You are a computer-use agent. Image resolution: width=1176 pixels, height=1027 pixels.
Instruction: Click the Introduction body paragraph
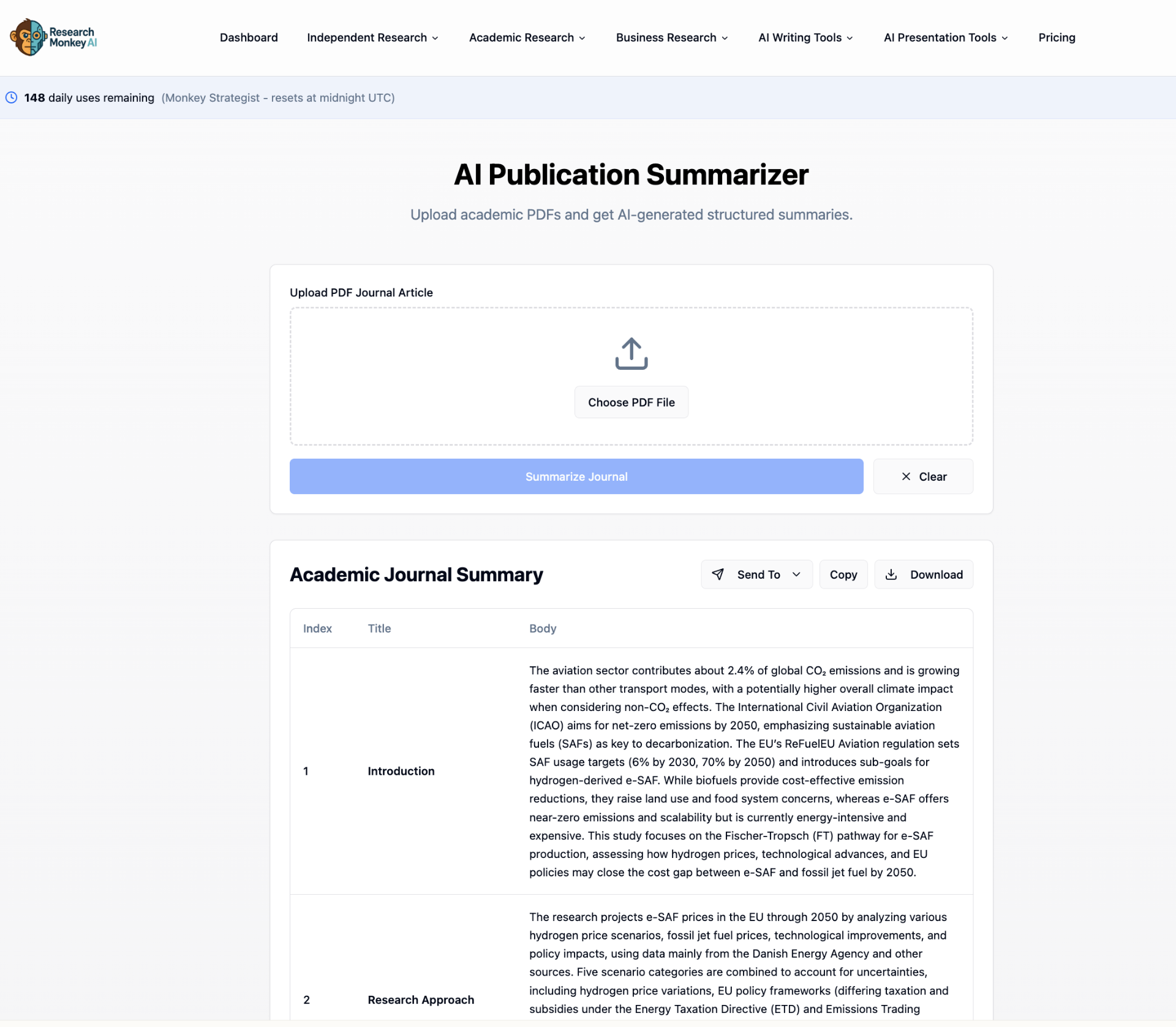[x=744, y=771]
